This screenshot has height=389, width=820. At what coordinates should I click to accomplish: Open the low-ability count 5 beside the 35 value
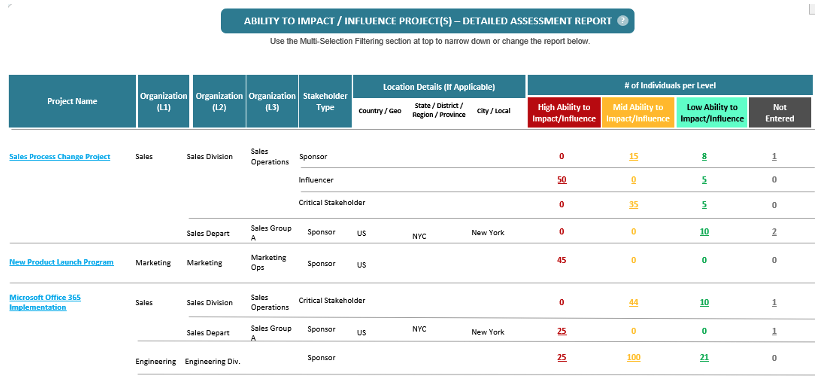704,204
